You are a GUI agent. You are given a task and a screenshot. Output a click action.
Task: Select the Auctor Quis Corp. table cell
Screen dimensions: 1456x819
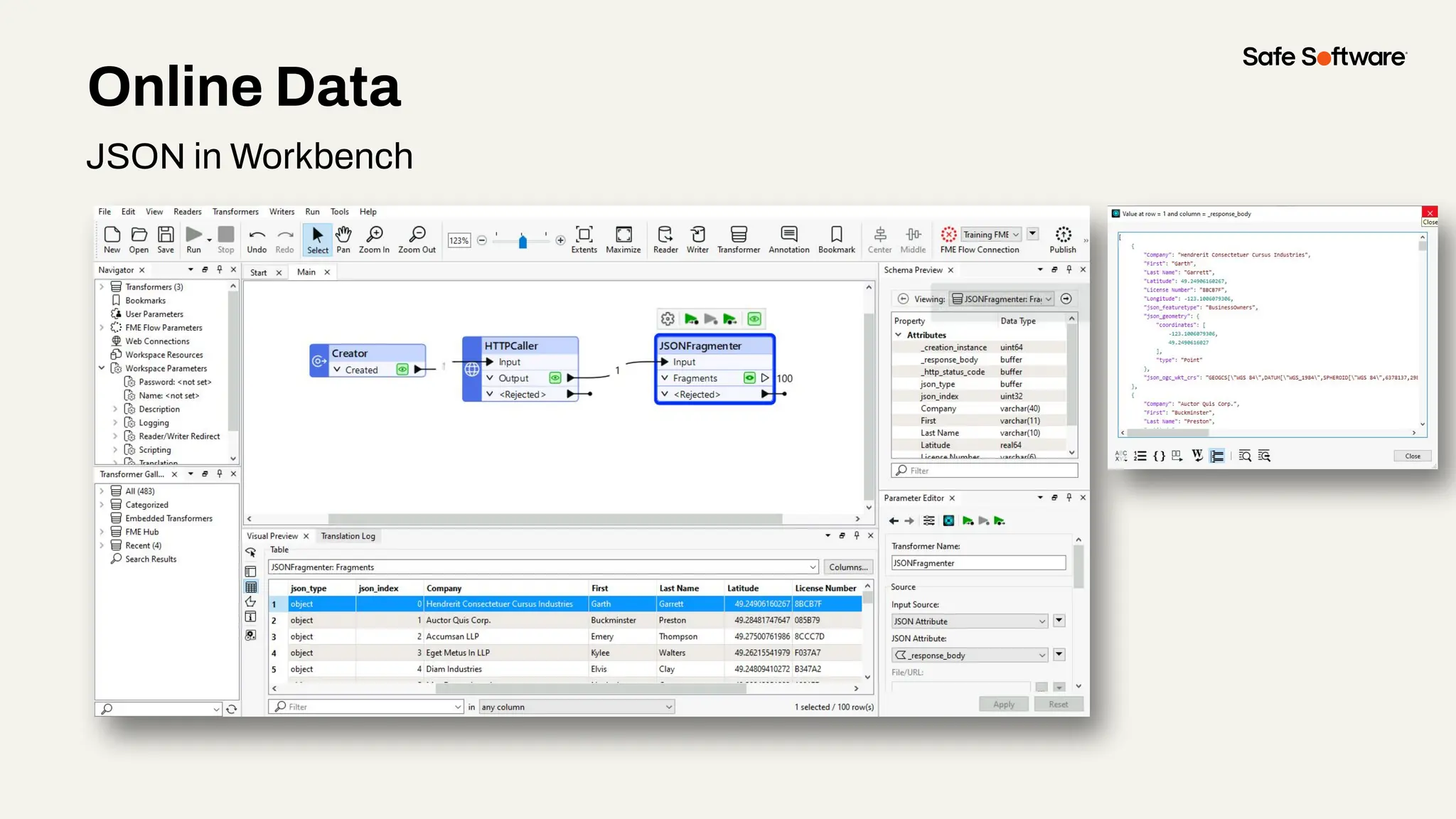point(505,621)
